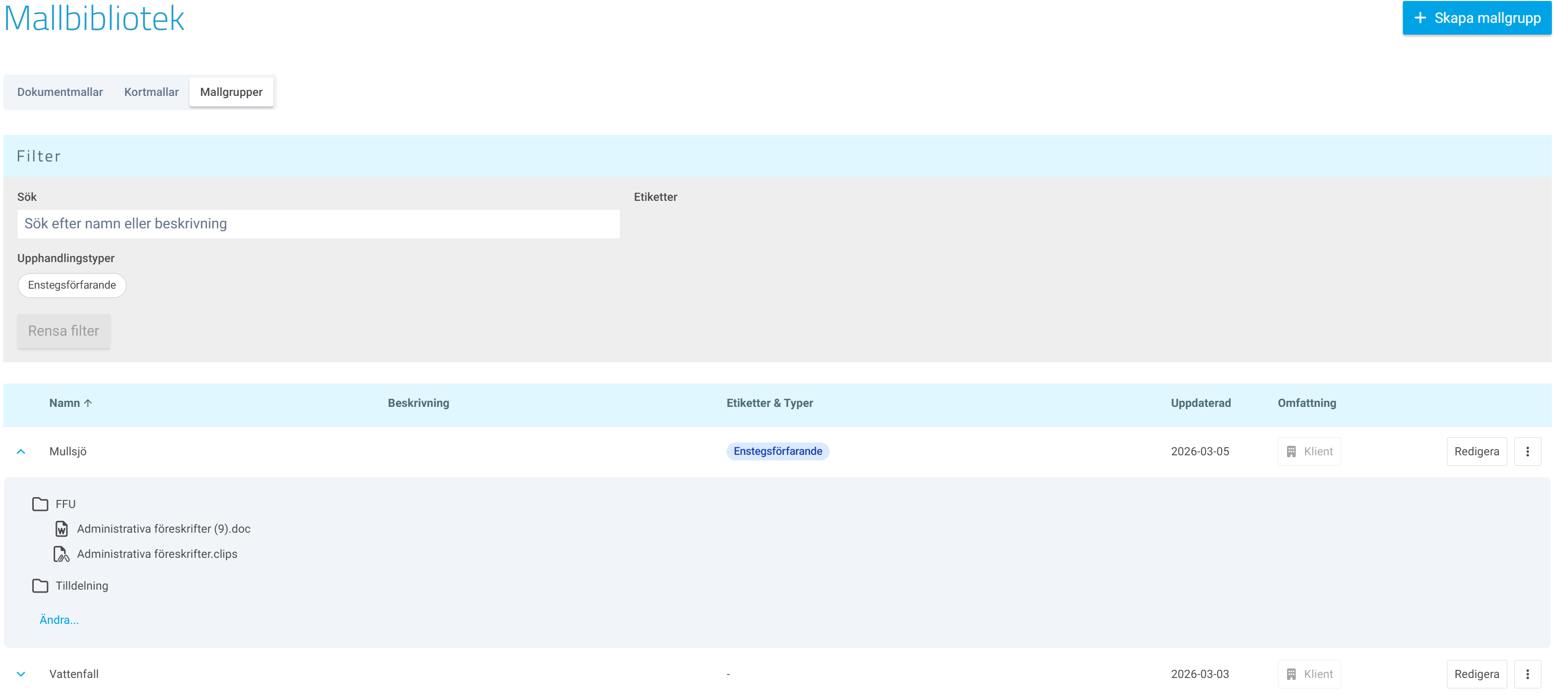1568x696 pixels.
Task: Click the Tilldelning folder icon
Action: click(40, 585)
